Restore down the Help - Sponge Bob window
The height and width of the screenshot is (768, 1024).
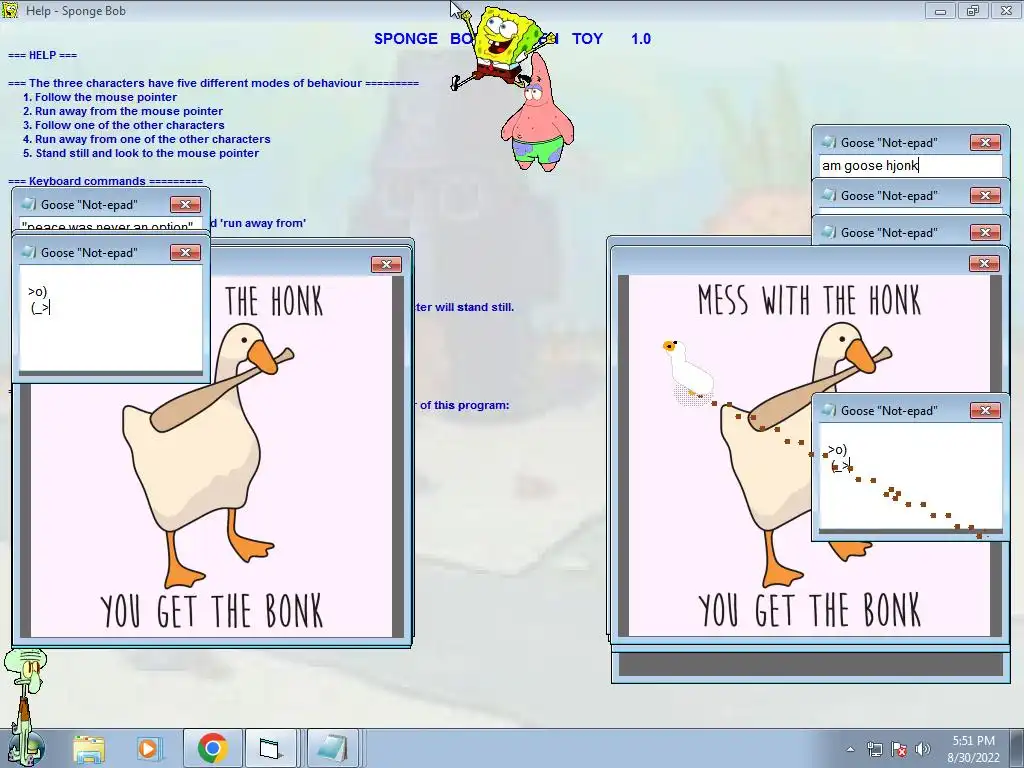pos(973,10)
